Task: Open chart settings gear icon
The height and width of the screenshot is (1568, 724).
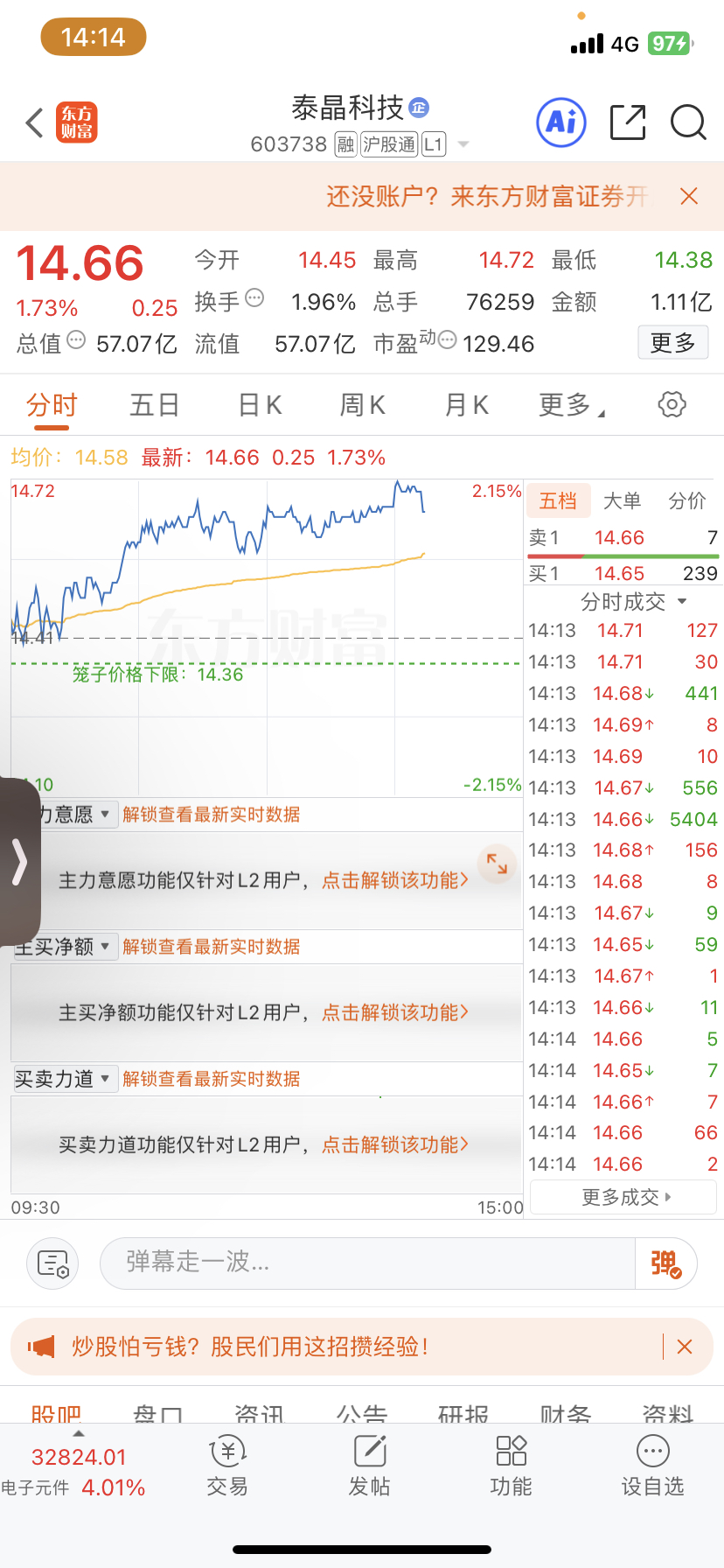Action: 672,404
